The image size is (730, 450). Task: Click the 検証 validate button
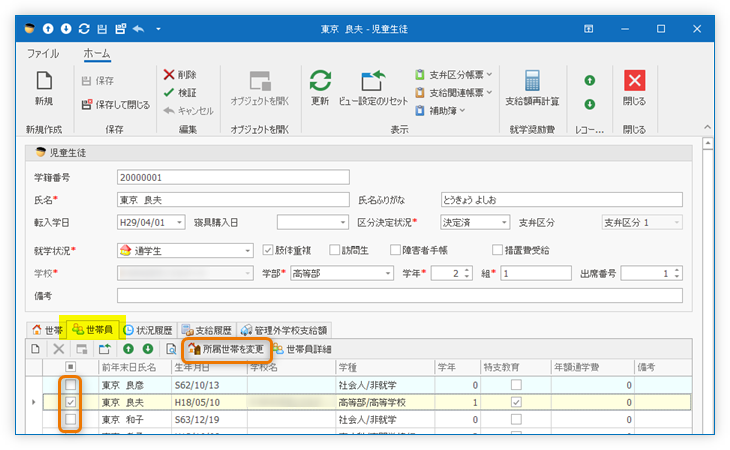point(180,93)
